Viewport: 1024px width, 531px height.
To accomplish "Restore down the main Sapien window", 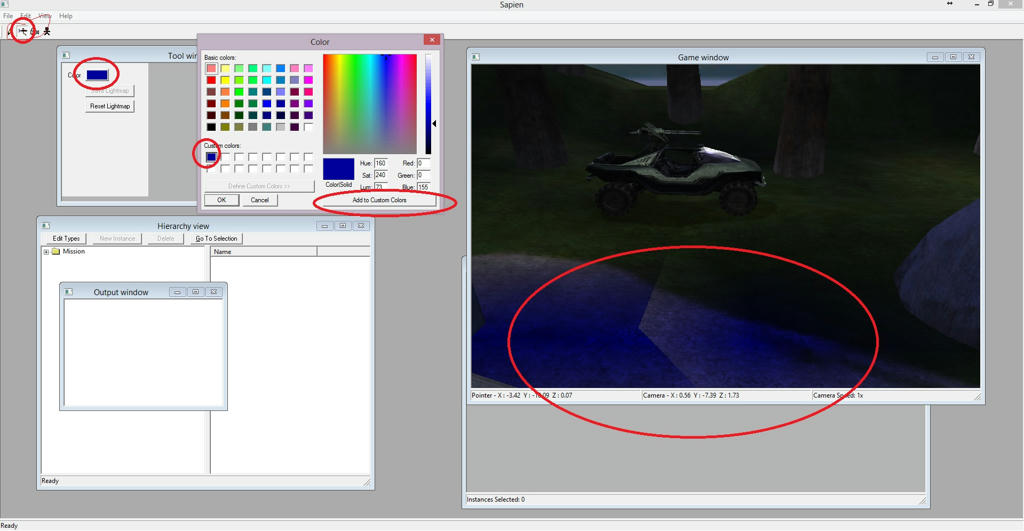I will point(991,4).
